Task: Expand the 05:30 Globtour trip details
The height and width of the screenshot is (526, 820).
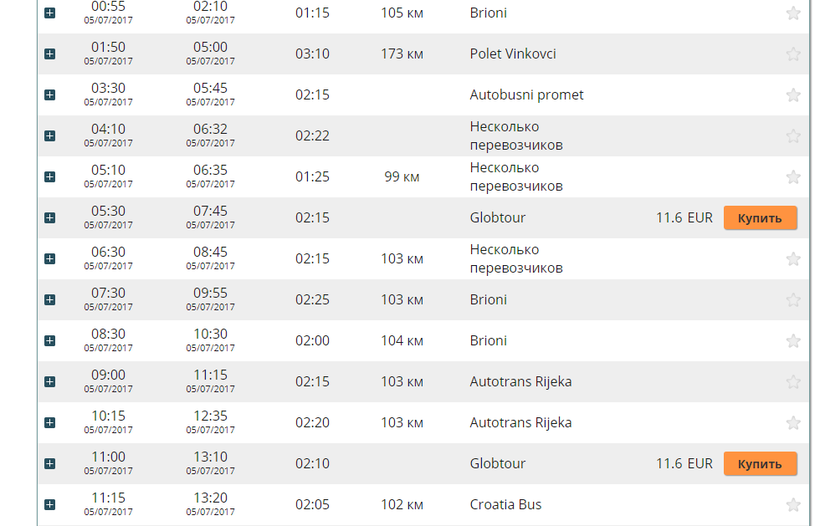Action: (x=50, y=218)
